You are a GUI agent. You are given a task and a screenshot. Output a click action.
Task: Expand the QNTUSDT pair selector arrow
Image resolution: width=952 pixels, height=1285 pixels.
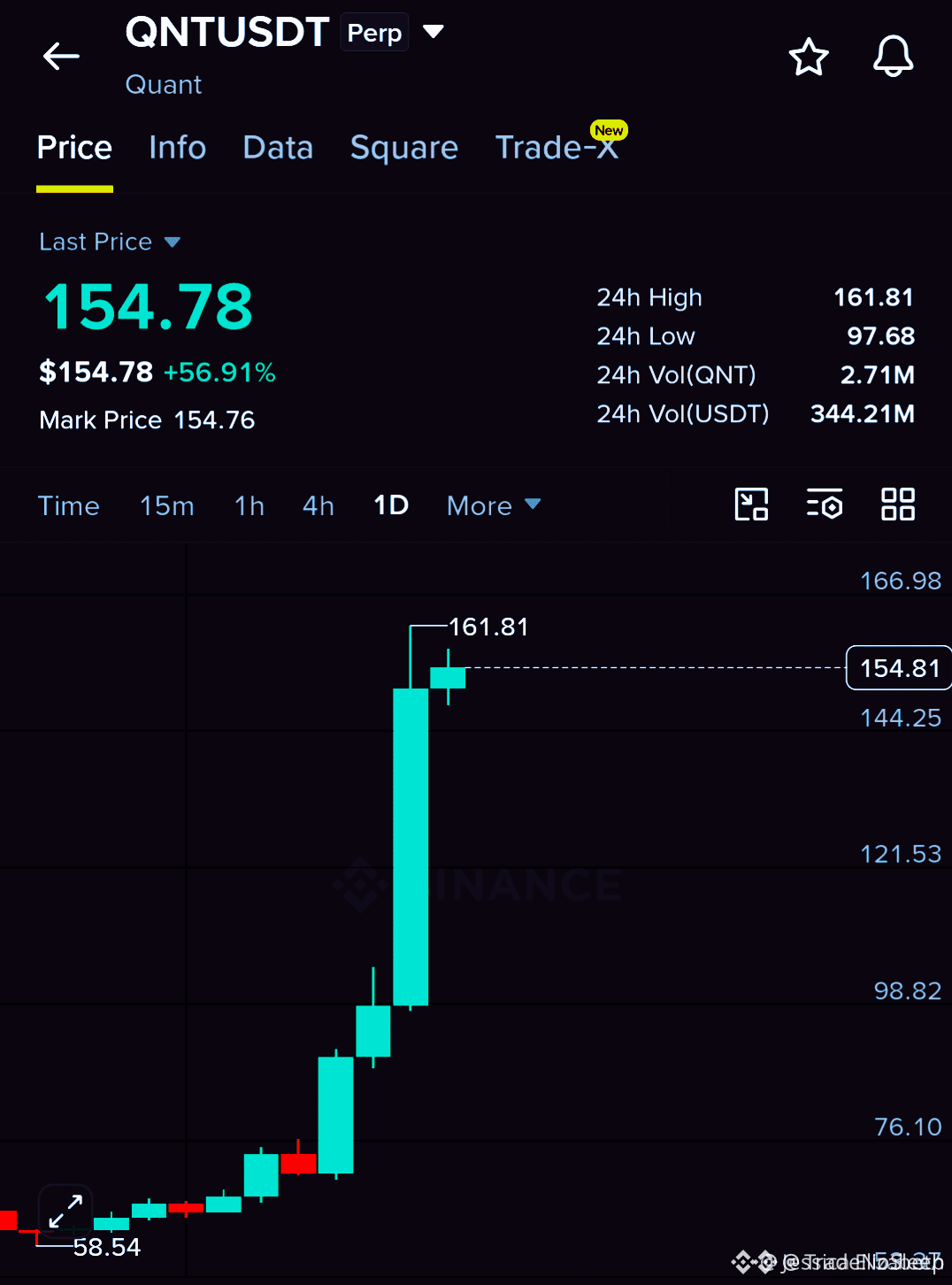433,32
